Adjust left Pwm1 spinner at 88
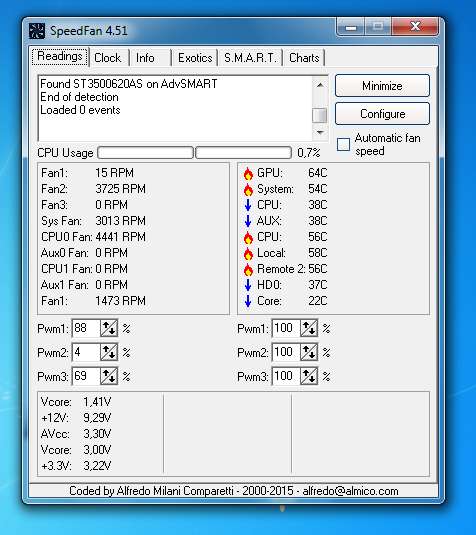Image resolution: width=476 pixels, height=535 pixels. tap(109, 328)
